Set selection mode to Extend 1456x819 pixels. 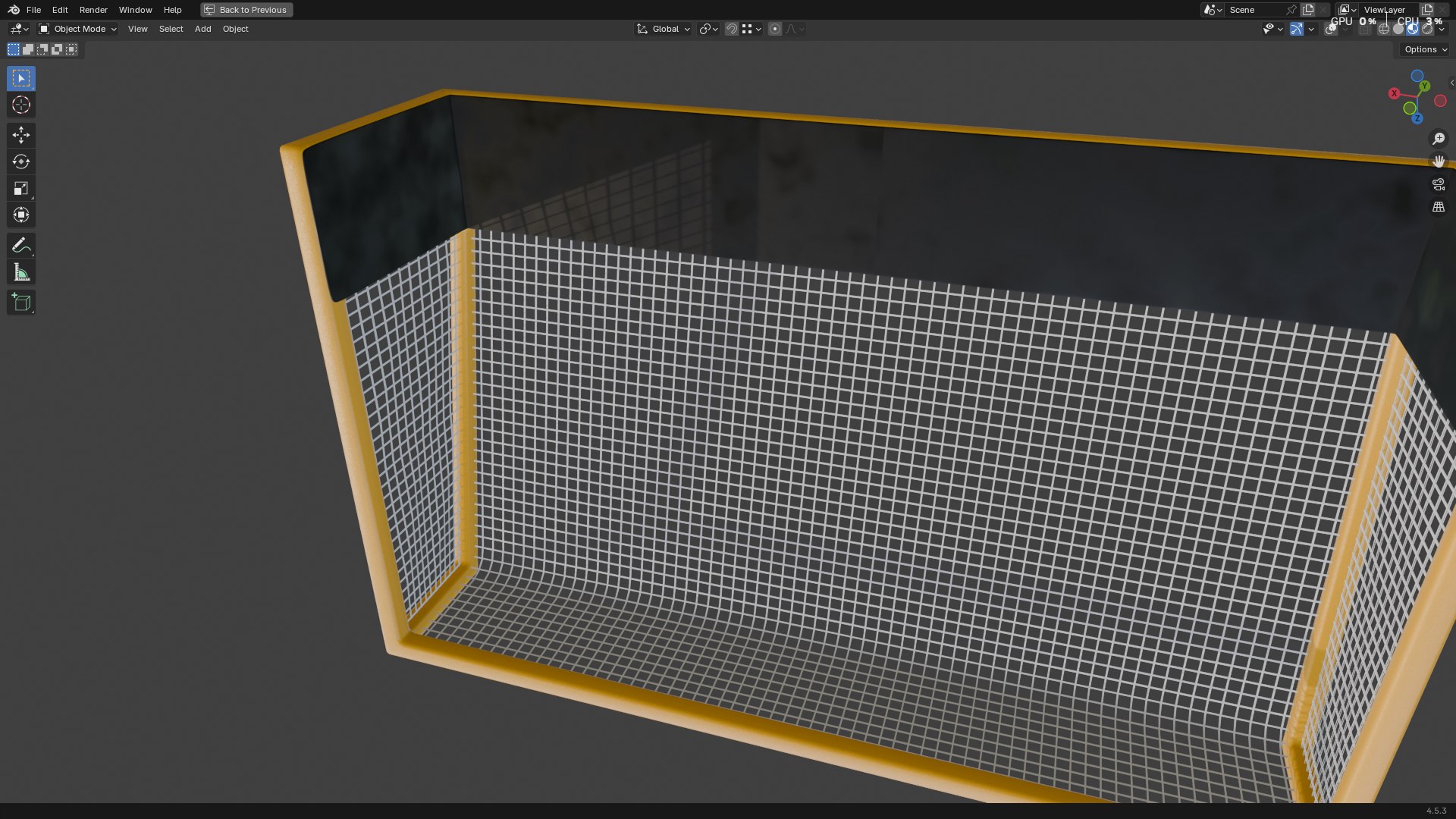(x=28, y=49)
